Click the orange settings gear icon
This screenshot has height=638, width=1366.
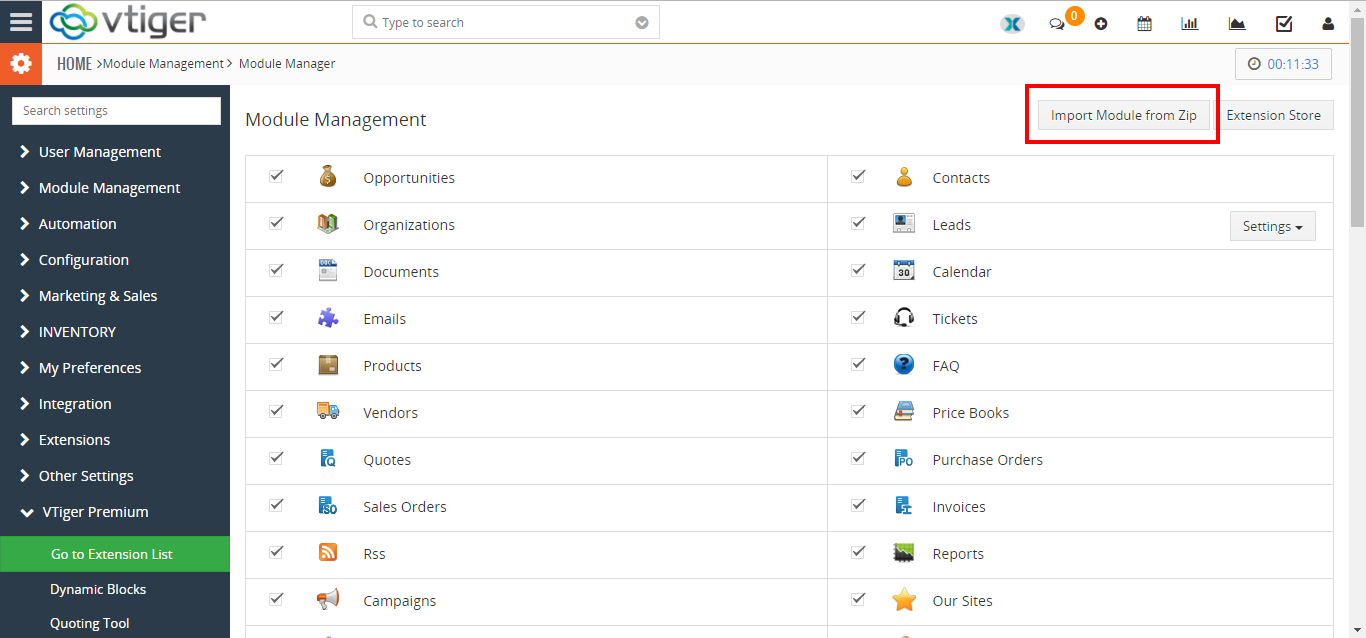(21, 64)
